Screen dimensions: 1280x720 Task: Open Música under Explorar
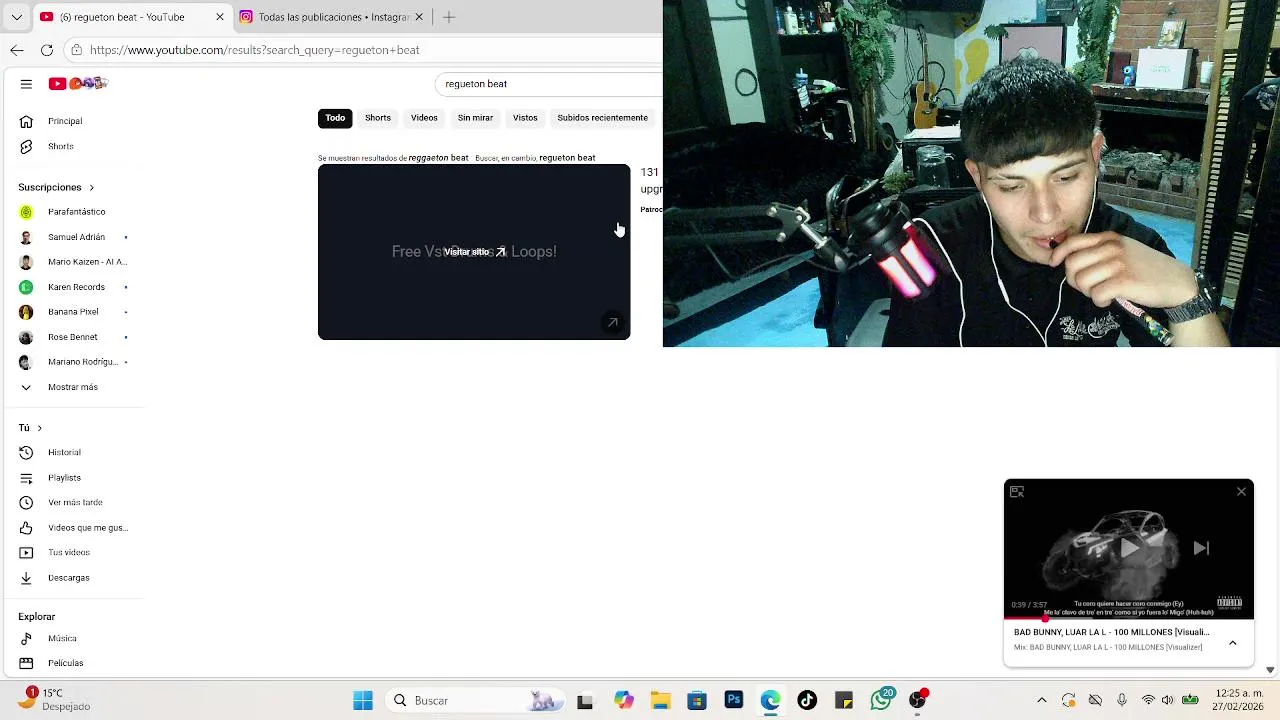(x=72, y=638)
